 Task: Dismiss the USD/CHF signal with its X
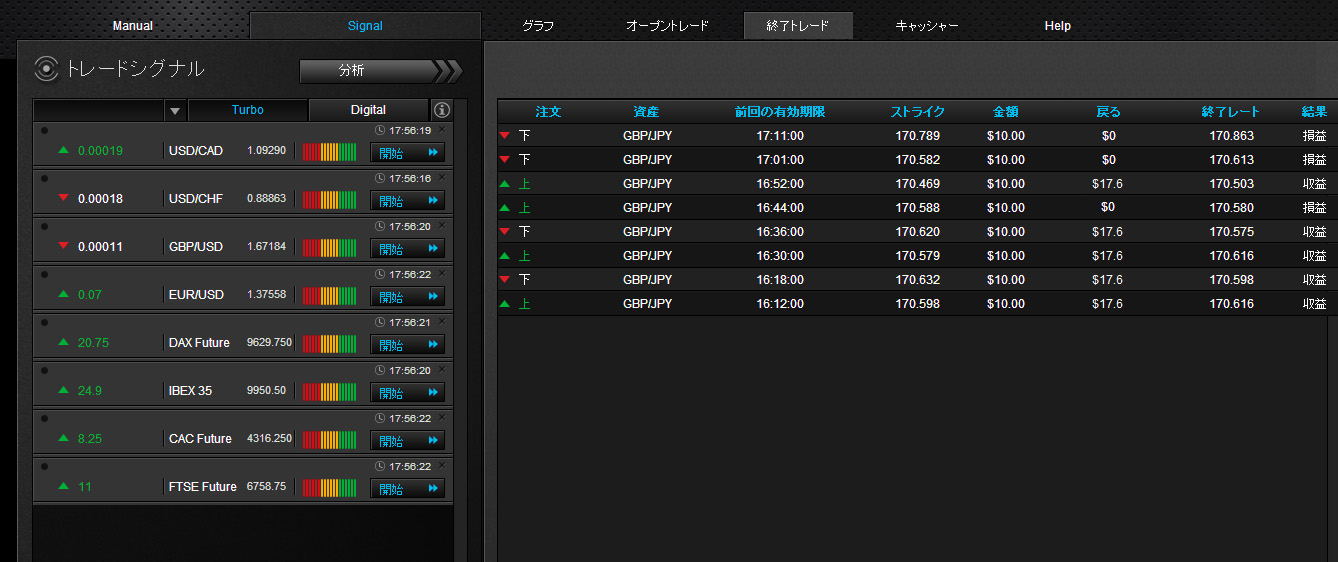(x=442, y=178)
